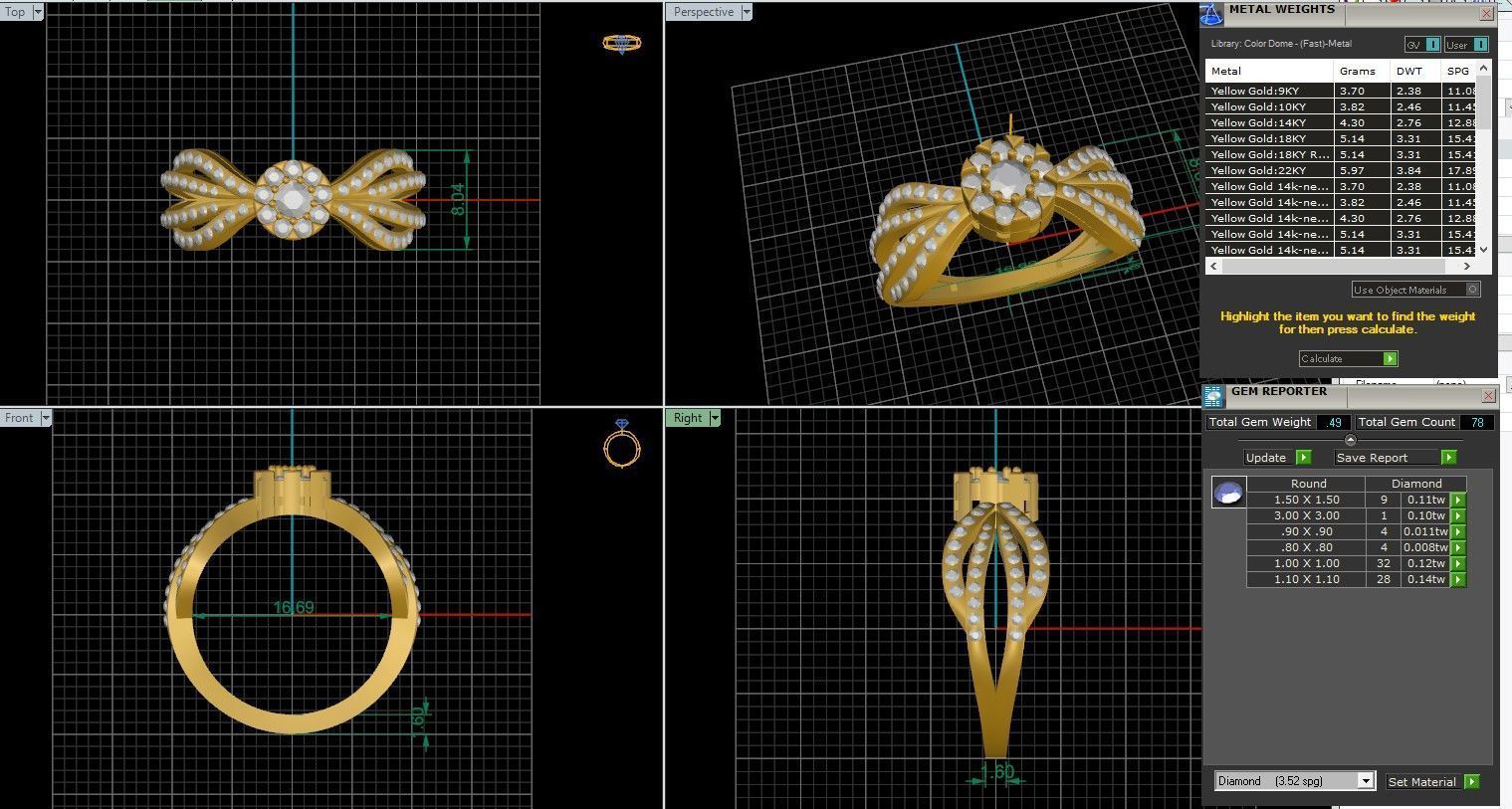Click the 1.10 X 1.10 gem size cell

click(x=1306, y=580)
